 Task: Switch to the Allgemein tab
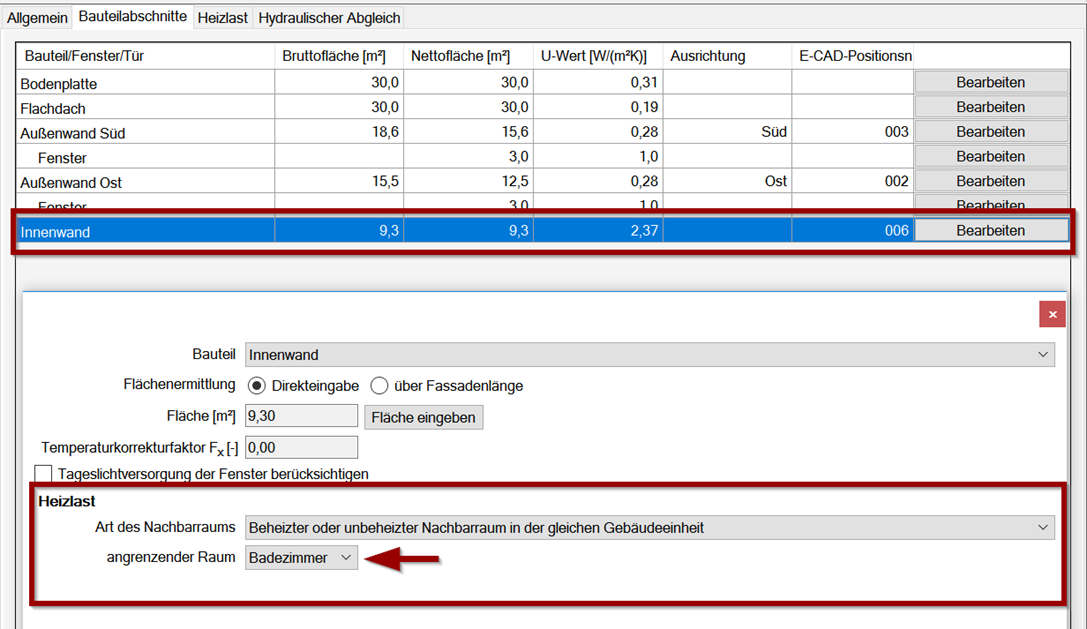point(37,18)
